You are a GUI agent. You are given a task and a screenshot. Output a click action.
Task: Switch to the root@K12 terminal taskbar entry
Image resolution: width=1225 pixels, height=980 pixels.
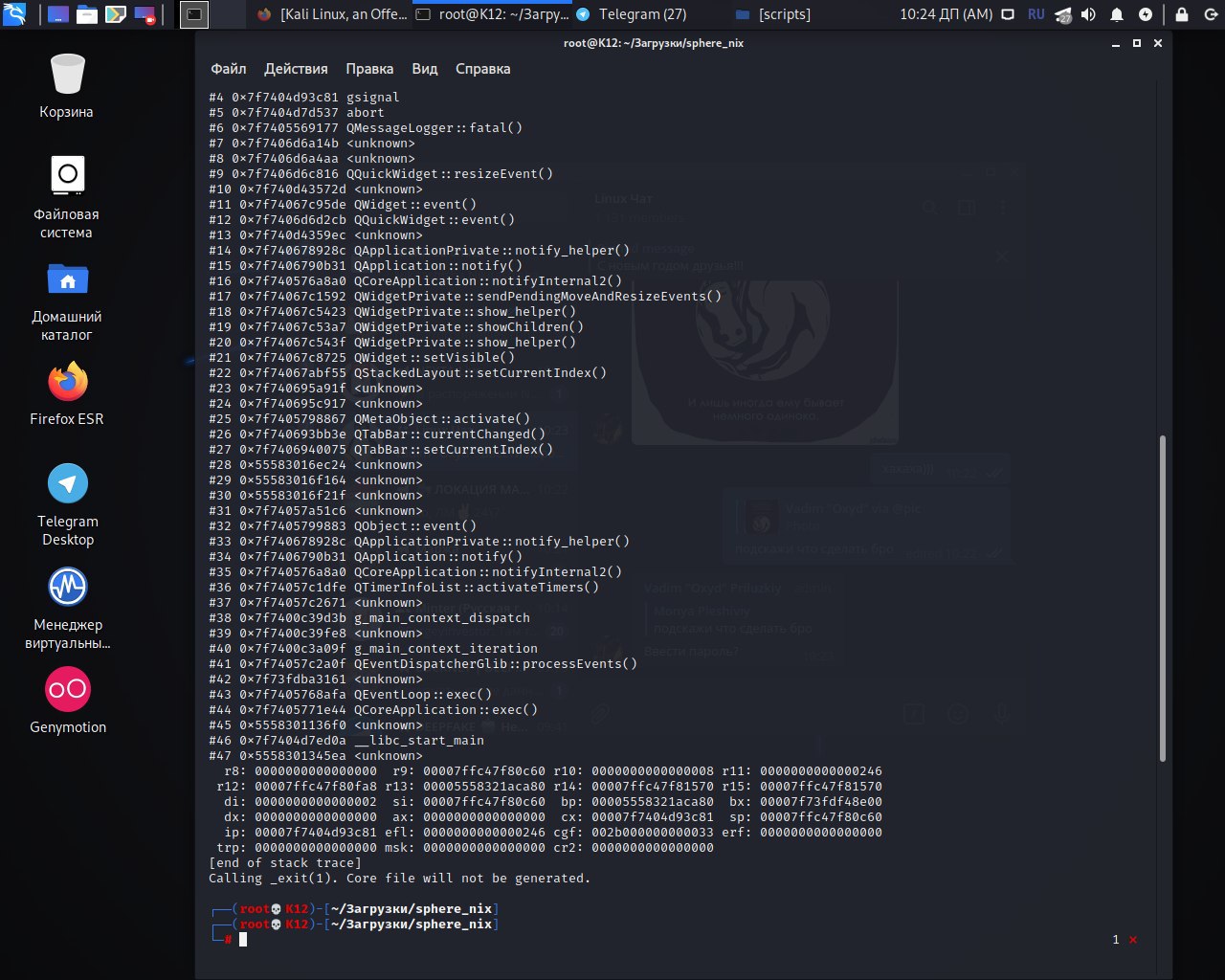(x=493, y=14)
